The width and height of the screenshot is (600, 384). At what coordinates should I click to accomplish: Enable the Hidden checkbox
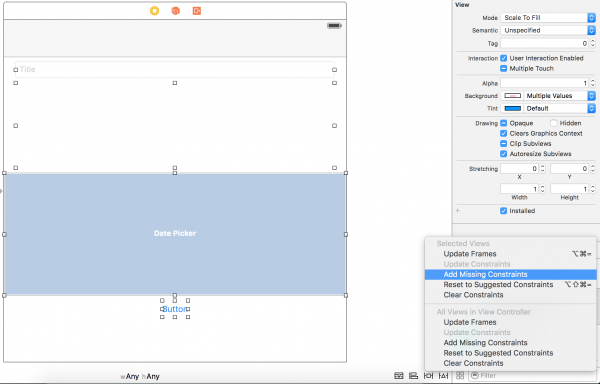pos(554,123)
